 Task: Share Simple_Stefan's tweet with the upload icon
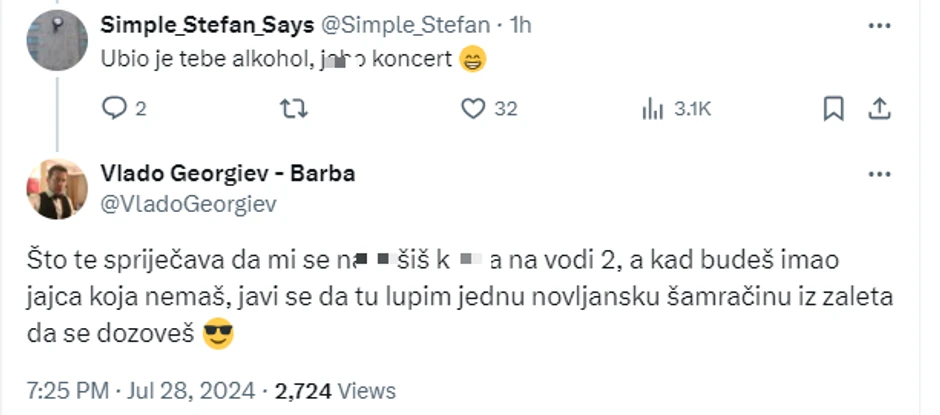click(879, 109)
